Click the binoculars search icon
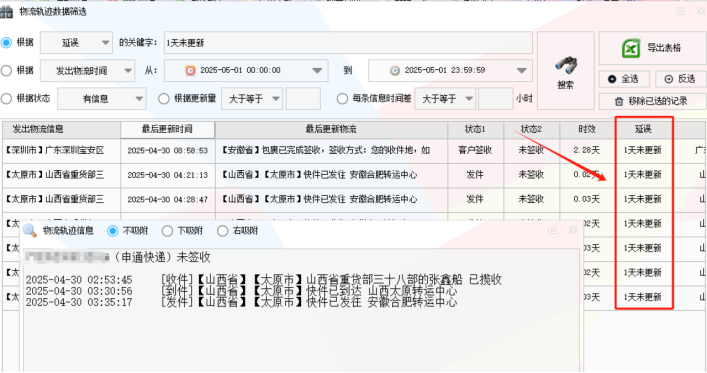The image size is (707, 373). (x=566, y=65)
